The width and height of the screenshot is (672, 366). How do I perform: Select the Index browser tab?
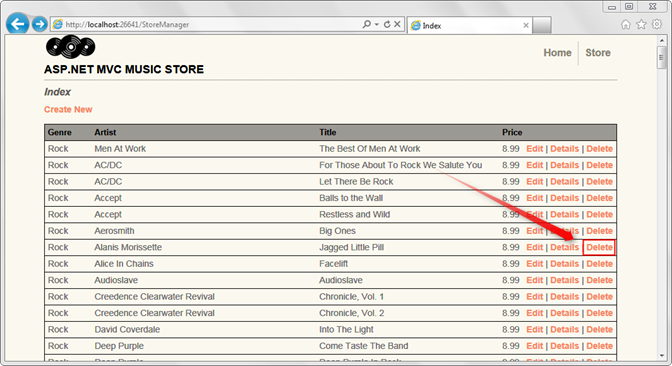[x=469, y=26]
